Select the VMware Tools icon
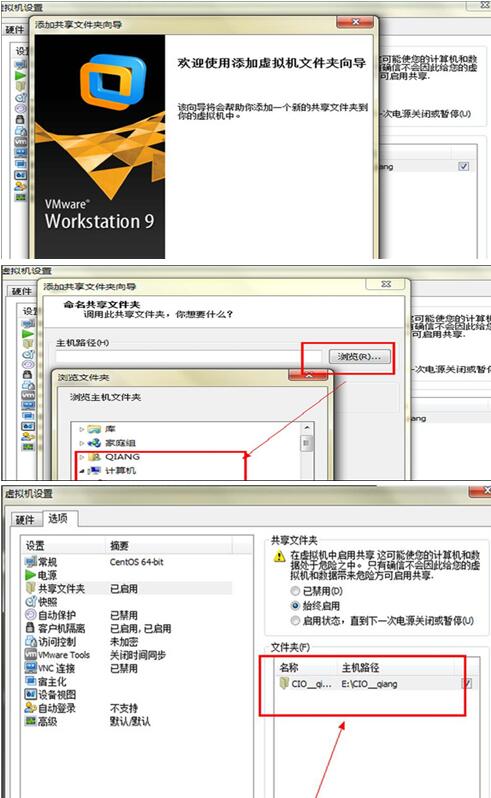This screenshot has width=491, height=798. [x=31, y=654]
